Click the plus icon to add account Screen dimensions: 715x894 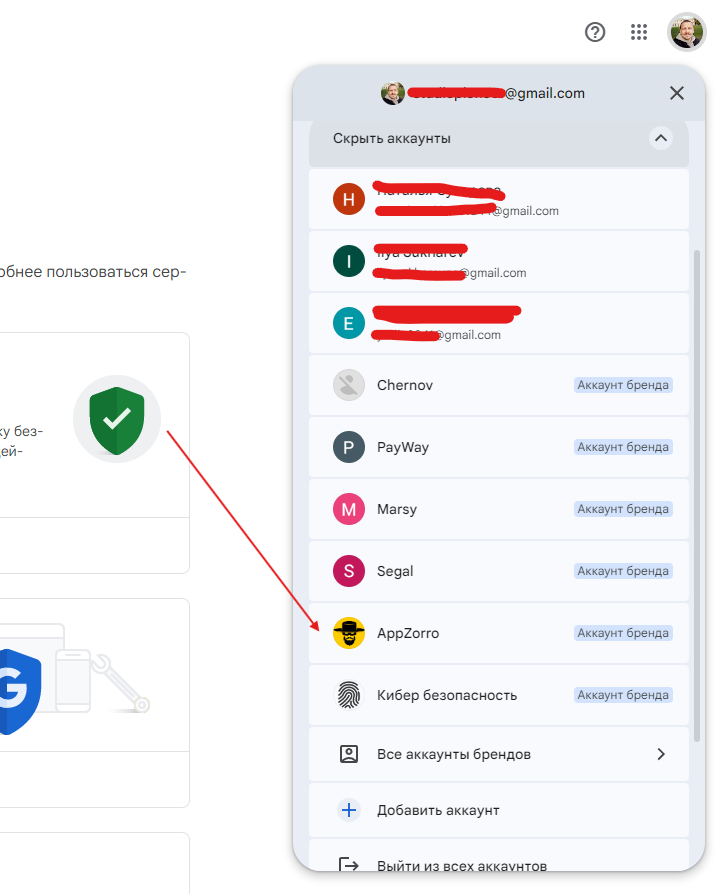[x=349, y=810]
